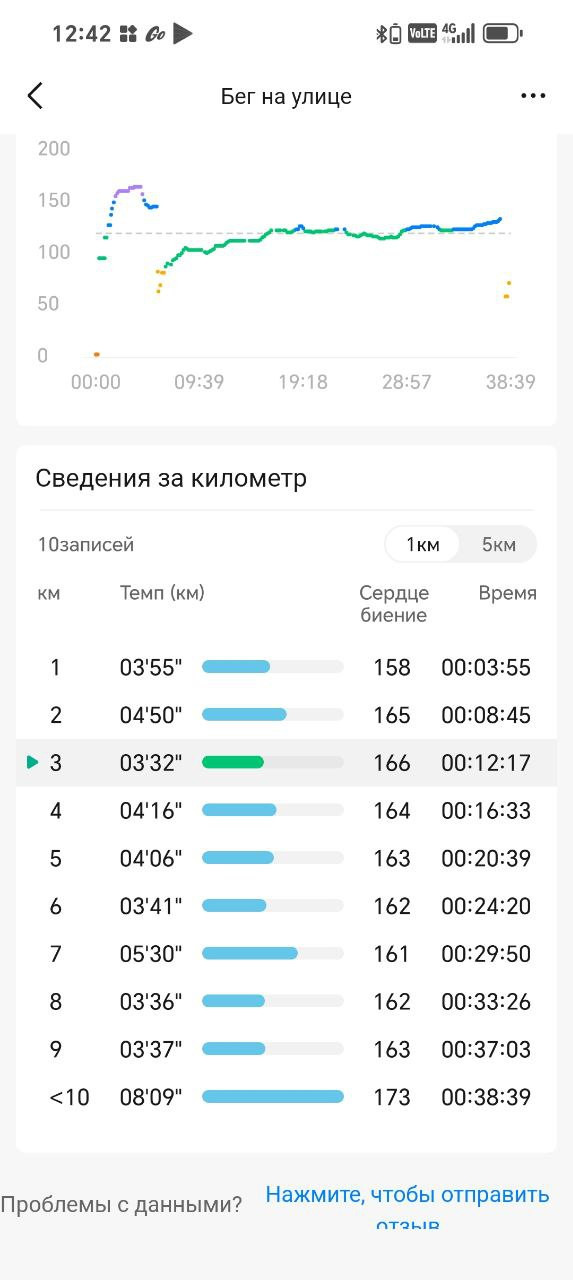The width and height of the screenshot is (573, 1280).
Task: Tap the Bluetooth status icon
Action: coord(381,33)
